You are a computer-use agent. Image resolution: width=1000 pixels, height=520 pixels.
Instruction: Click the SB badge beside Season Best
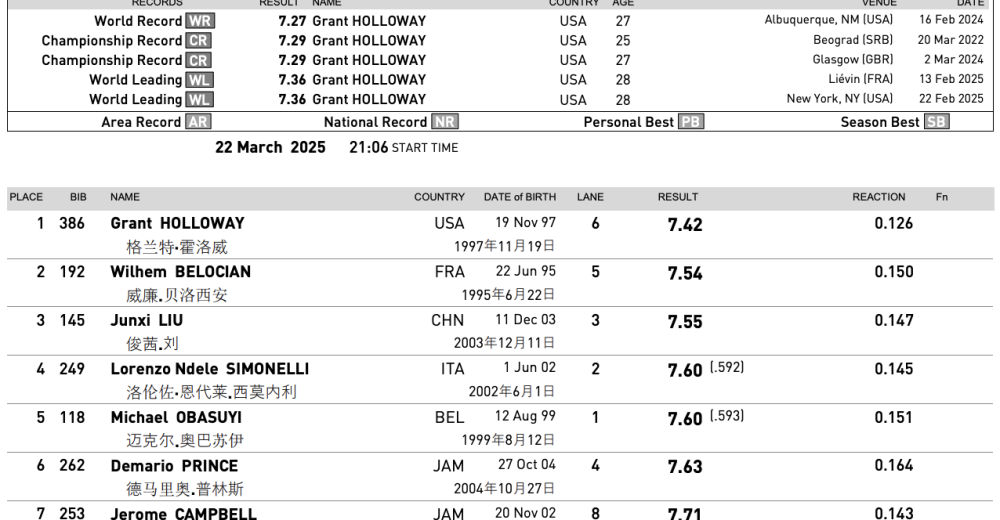click(x=937, y=122)
